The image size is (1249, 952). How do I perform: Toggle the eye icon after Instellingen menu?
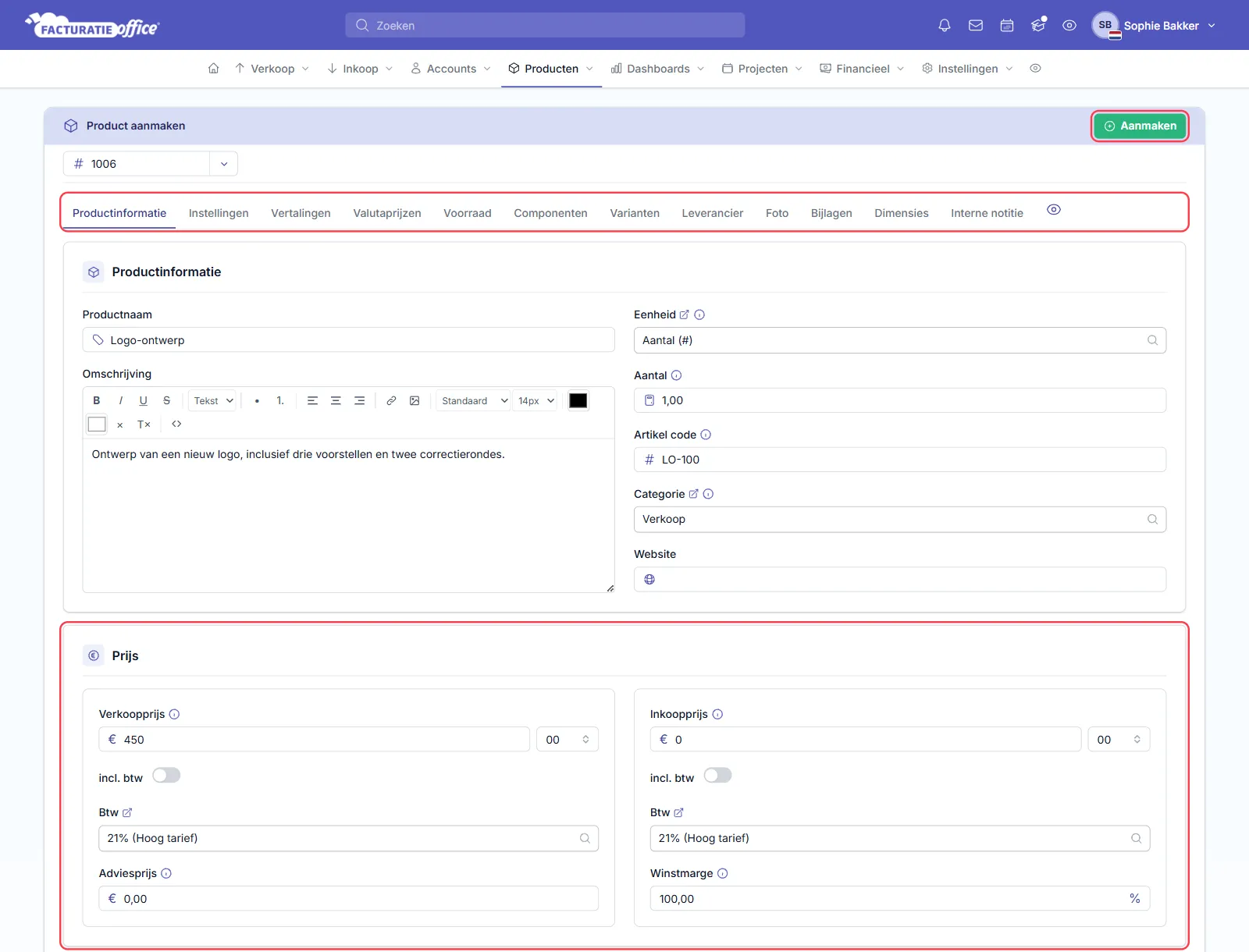point(1035,69)
